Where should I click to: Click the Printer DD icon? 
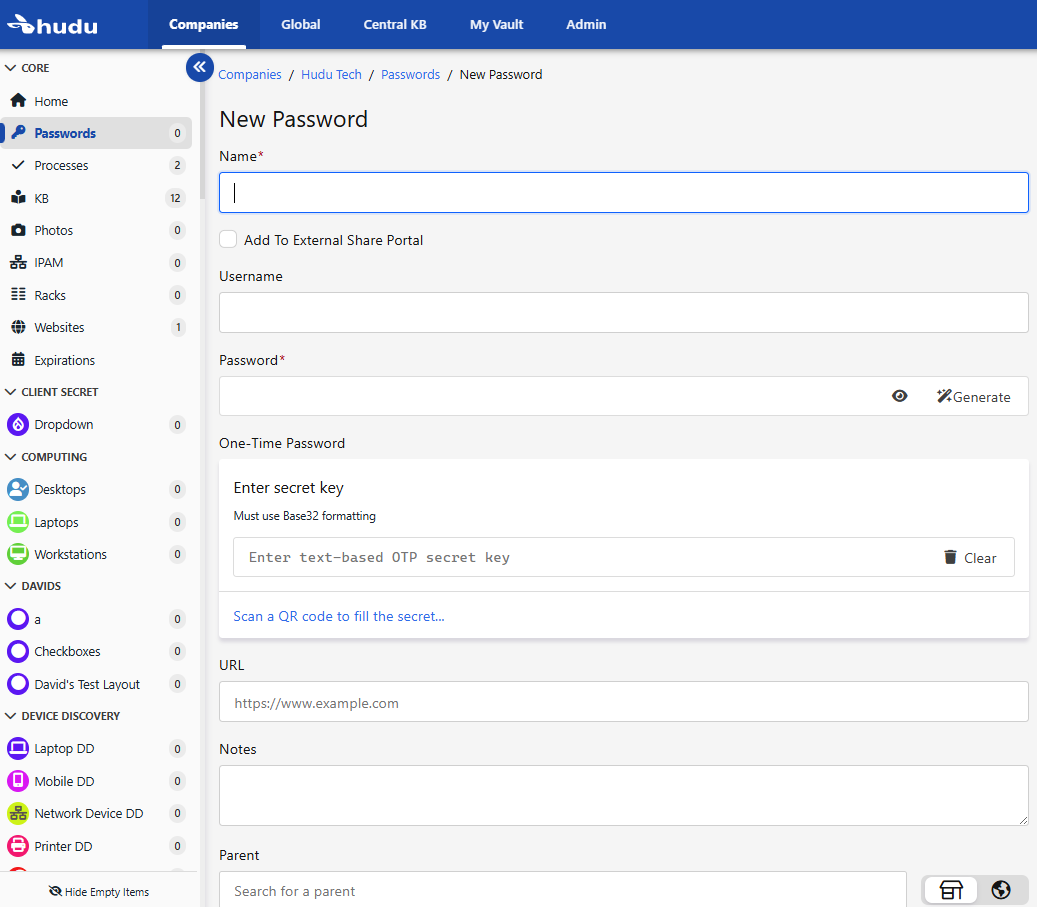coord(18,845)
